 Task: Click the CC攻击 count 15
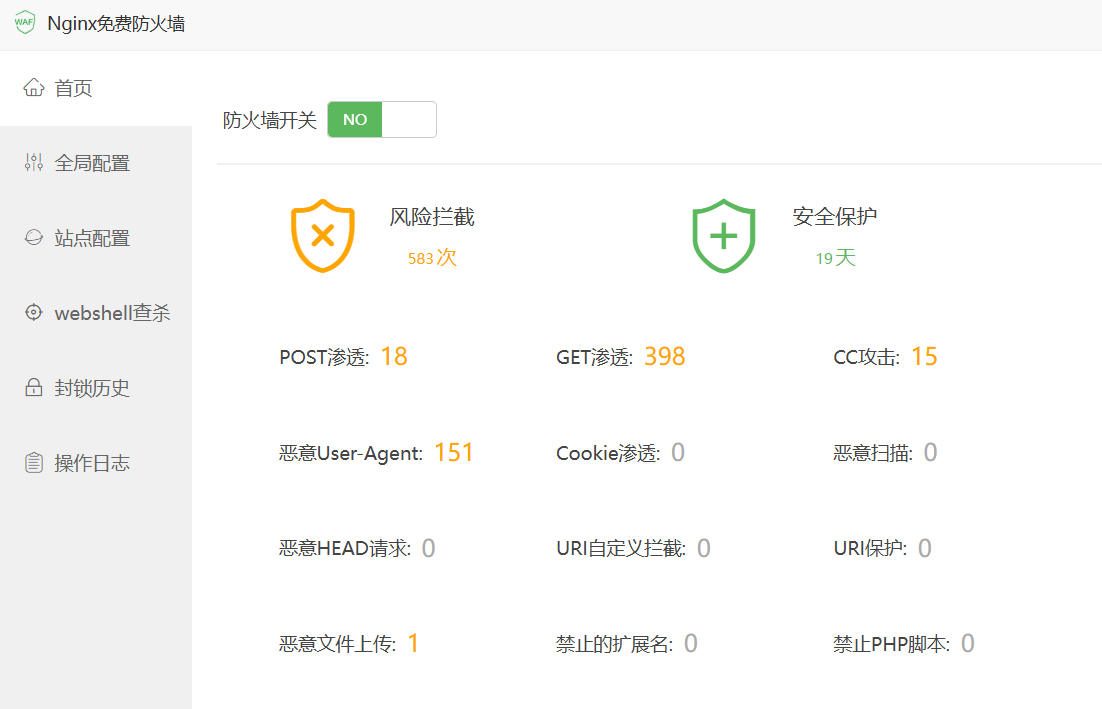[924, 357]
